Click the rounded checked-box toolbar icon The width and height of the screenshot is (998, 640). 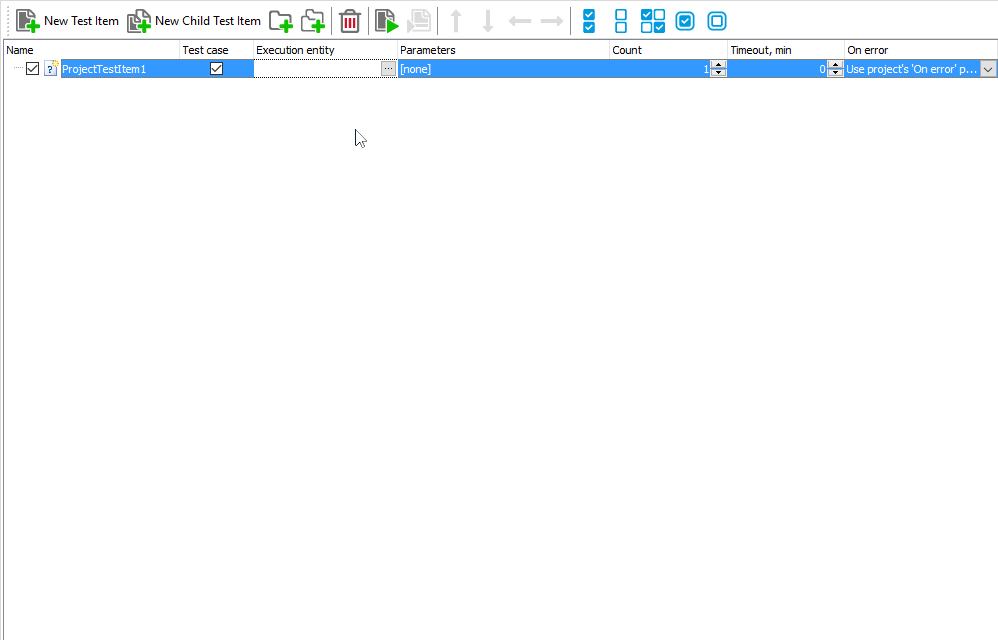point(685,21)
